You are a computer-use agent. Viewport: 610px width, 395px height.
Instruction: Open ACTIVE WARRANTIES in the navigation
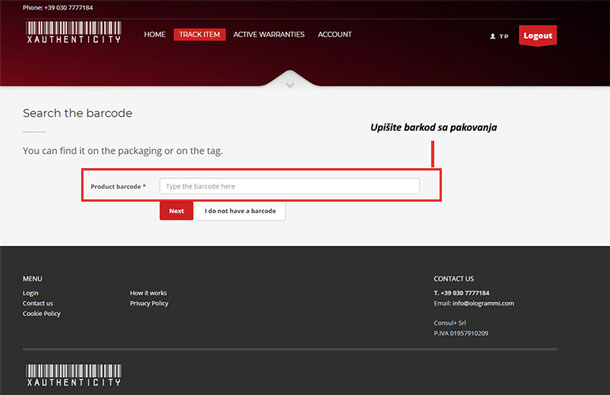tap(269, 34)
